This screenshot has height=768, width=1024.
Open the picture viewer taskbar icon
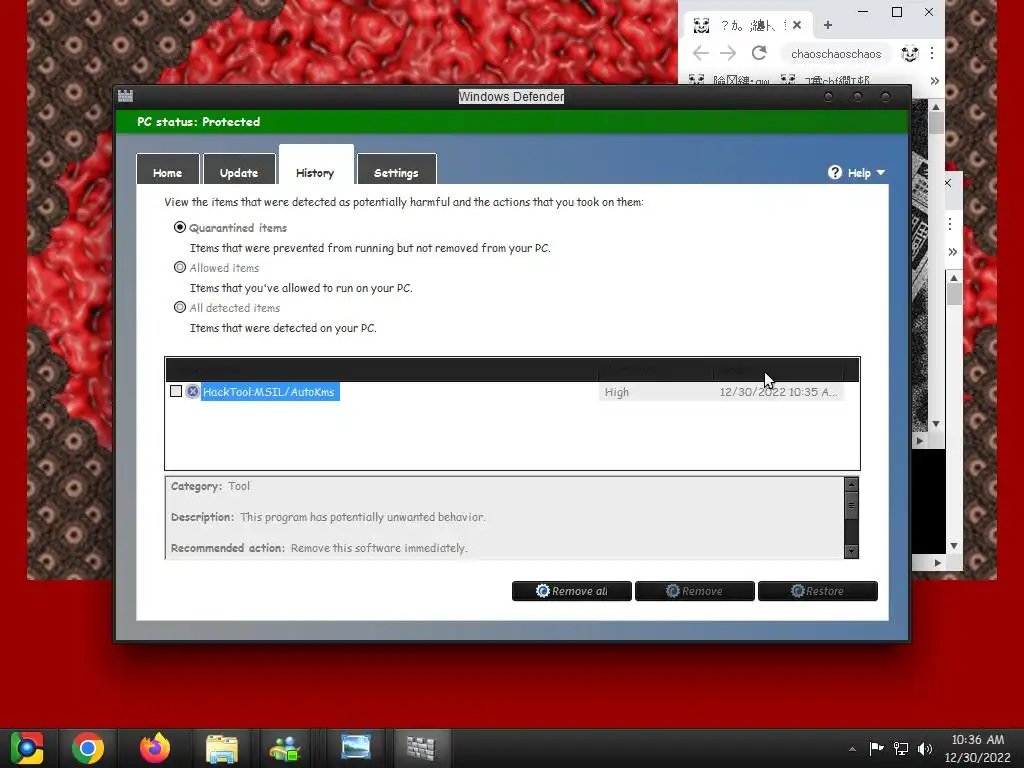tap(356, 748)
